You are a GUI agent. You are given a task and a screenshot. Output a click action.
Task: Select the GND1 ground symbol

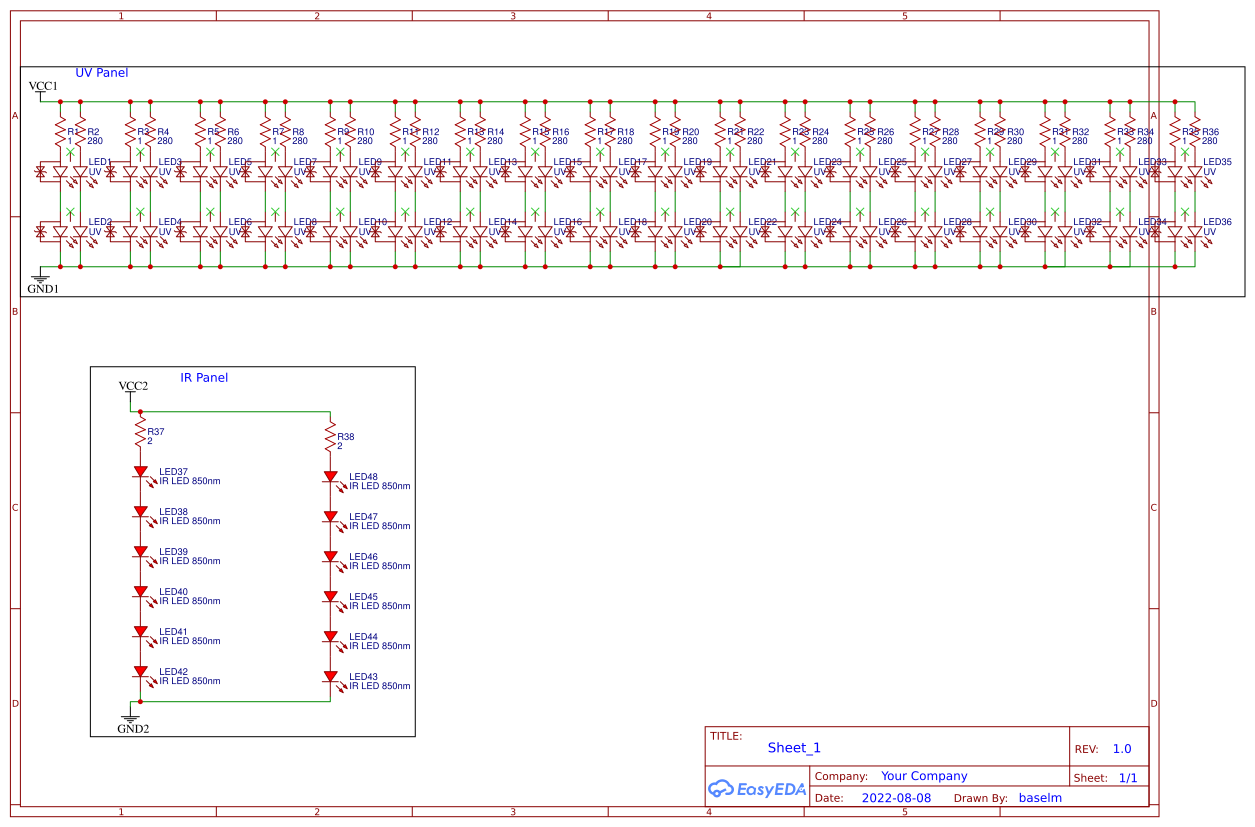(x=41, y=279)
